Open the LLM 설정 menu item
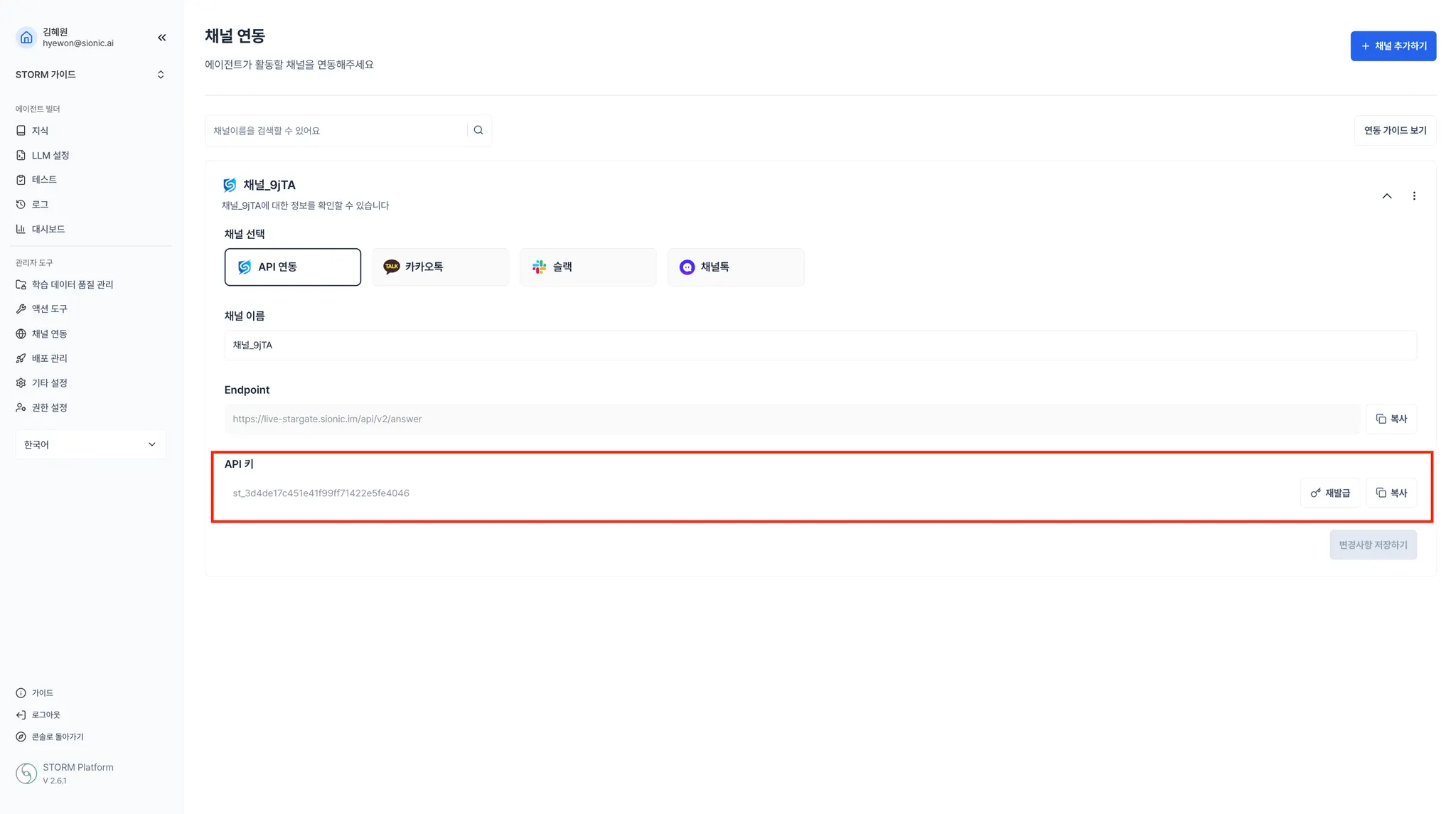Screen dimensions: 1456x814 point(50,155)
